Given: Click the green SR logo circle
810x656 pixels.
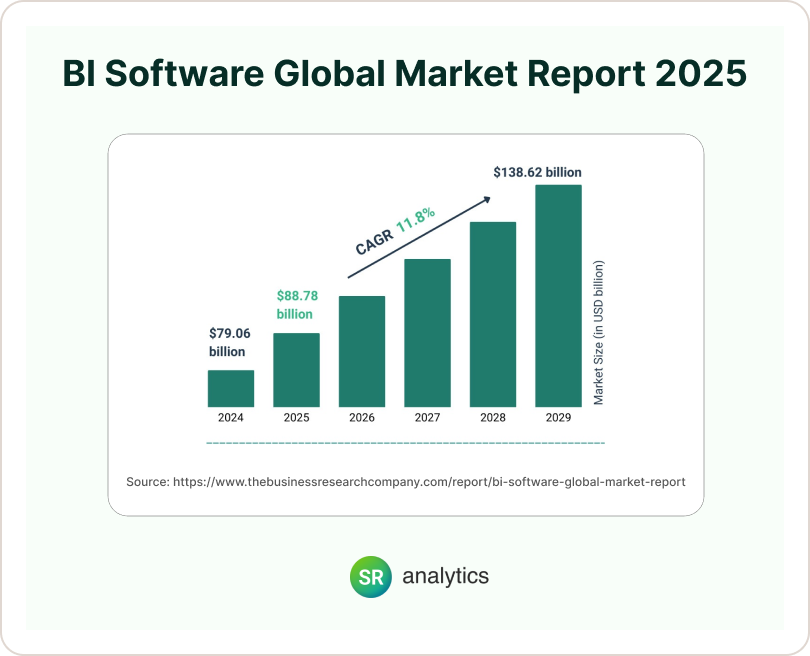Looking at the screenshot, I should pyautogui.click(x=369, y=577).
